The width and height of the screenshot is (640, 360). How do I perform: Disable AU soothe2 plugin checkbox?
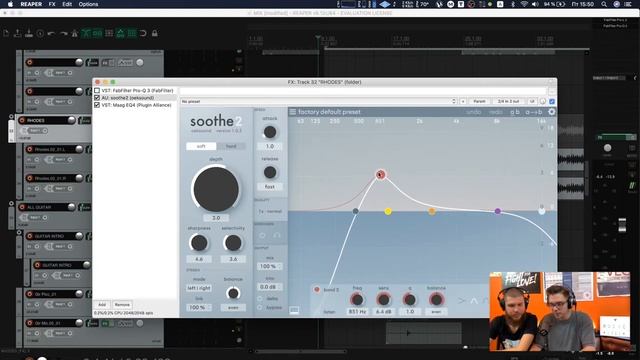click(97, 98)
